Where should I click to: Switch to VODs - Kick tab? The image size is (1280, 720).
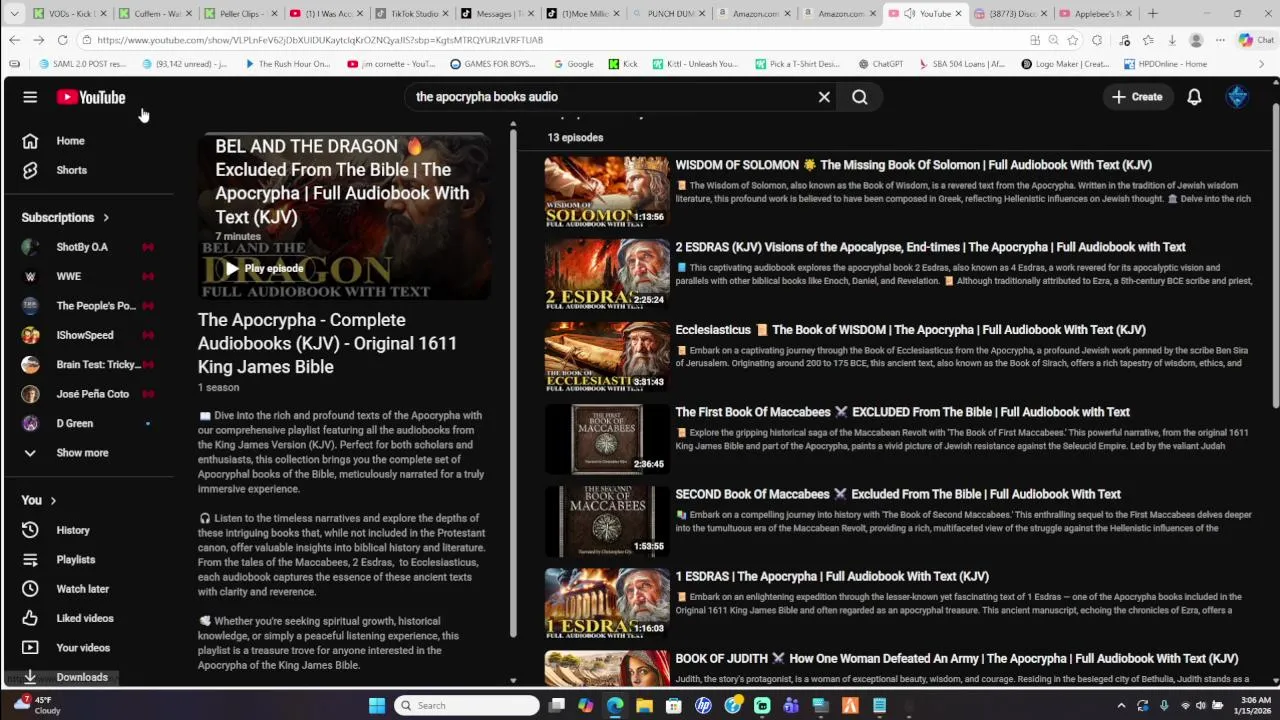click(71, 14)
